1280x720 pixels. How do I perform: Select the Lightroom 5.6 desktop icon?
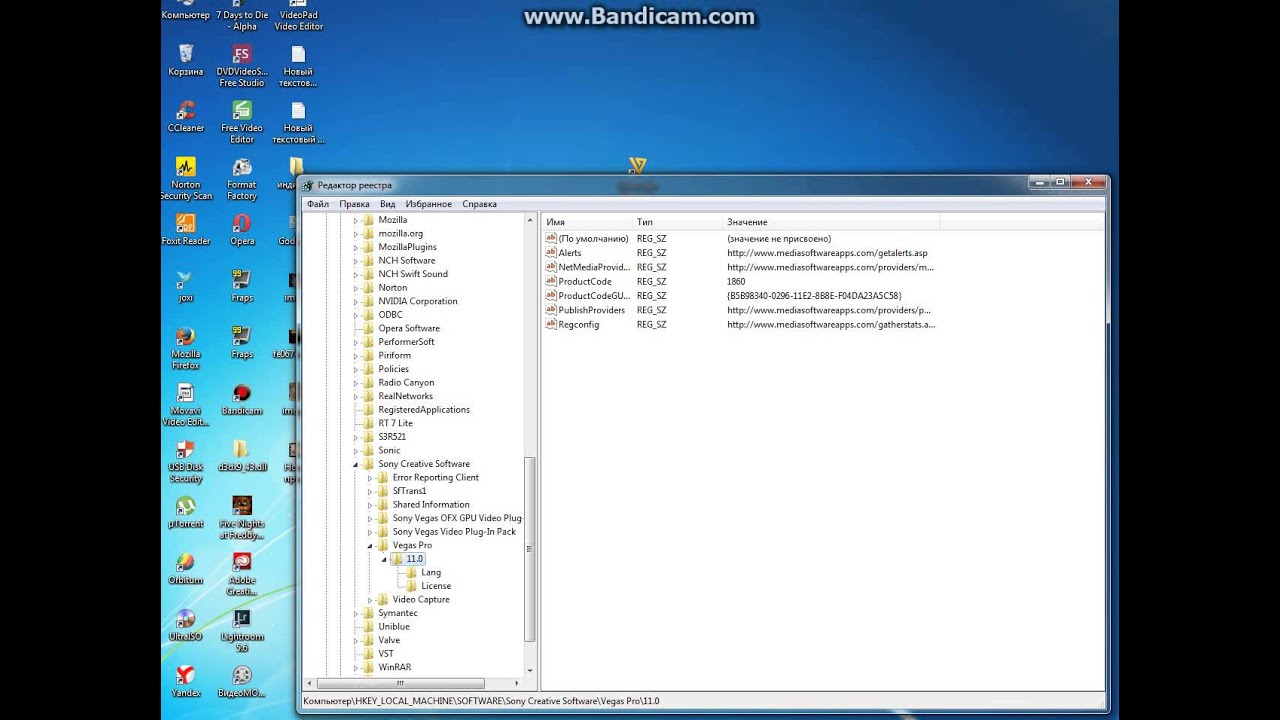point(241,631)
